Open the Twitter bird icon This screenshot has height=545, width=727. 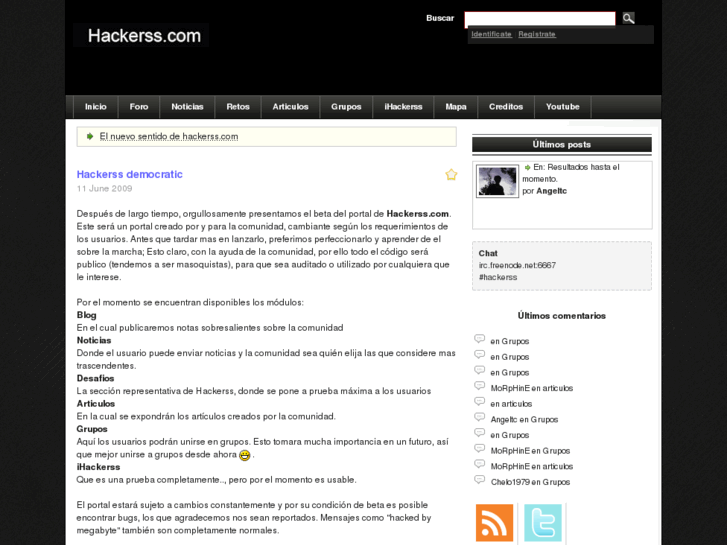543,523
